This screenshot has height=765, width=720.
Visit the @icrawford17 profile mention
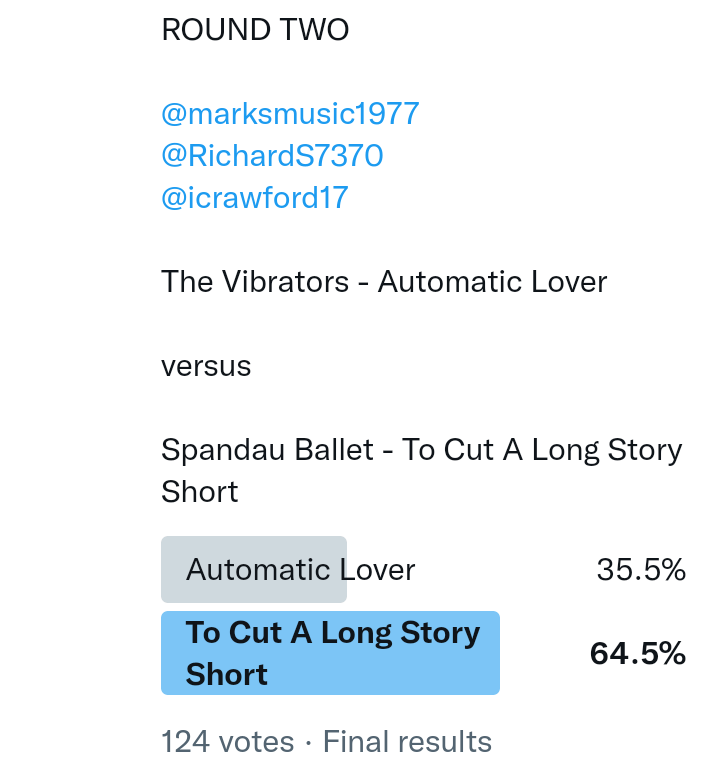pyautogui.click(x=254, y=197)
